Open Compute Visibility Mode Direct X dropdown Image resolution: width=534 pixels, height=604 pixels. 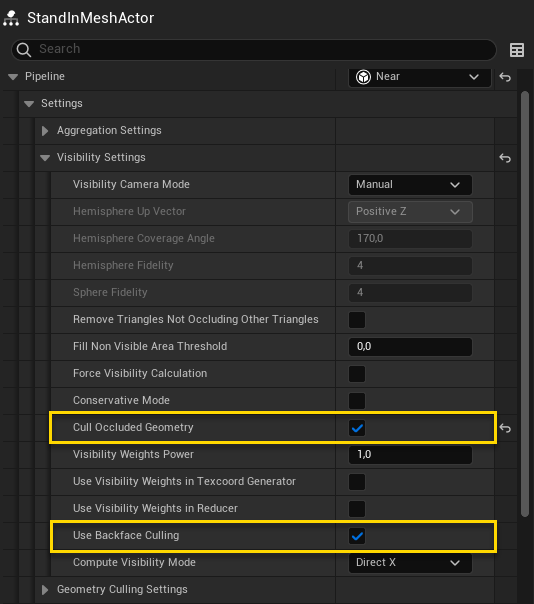(410, 563)
